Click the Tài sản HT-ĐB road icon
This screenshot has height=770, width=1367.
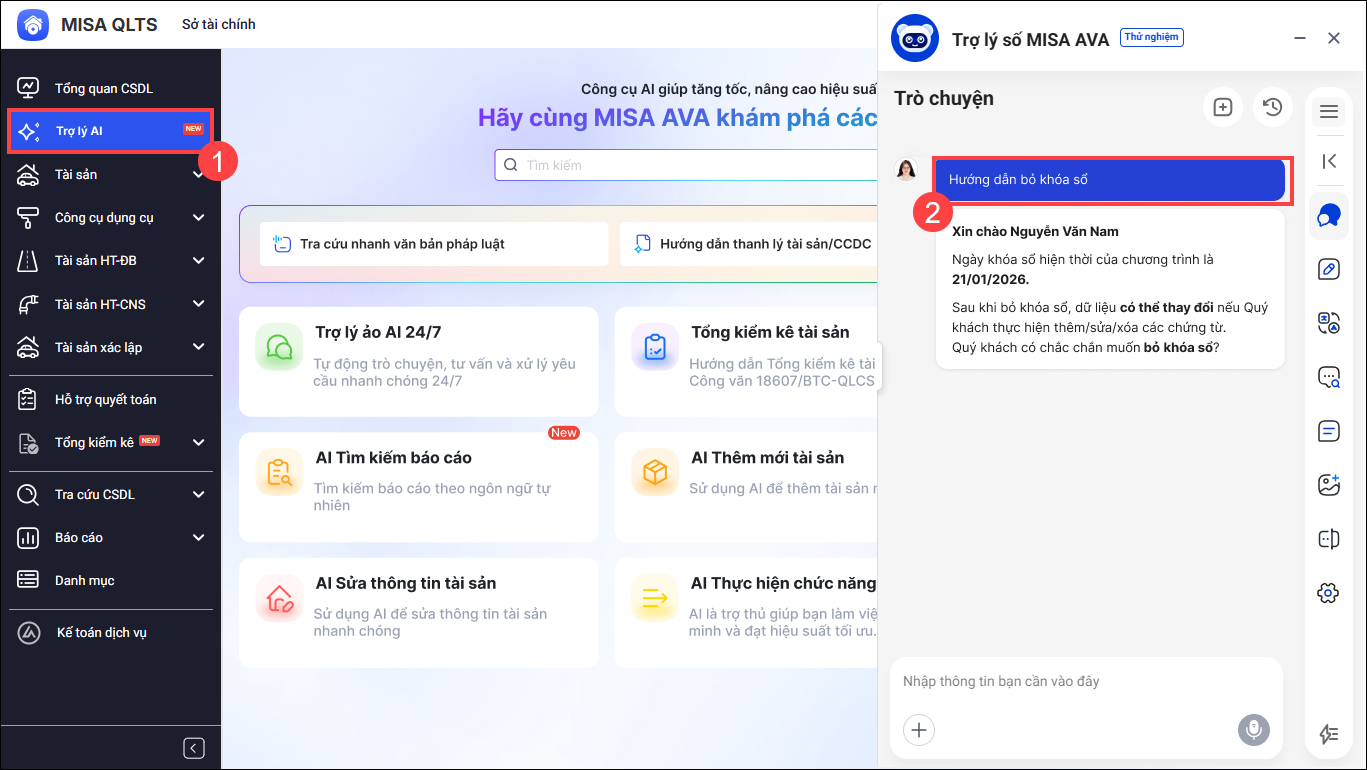28,261
